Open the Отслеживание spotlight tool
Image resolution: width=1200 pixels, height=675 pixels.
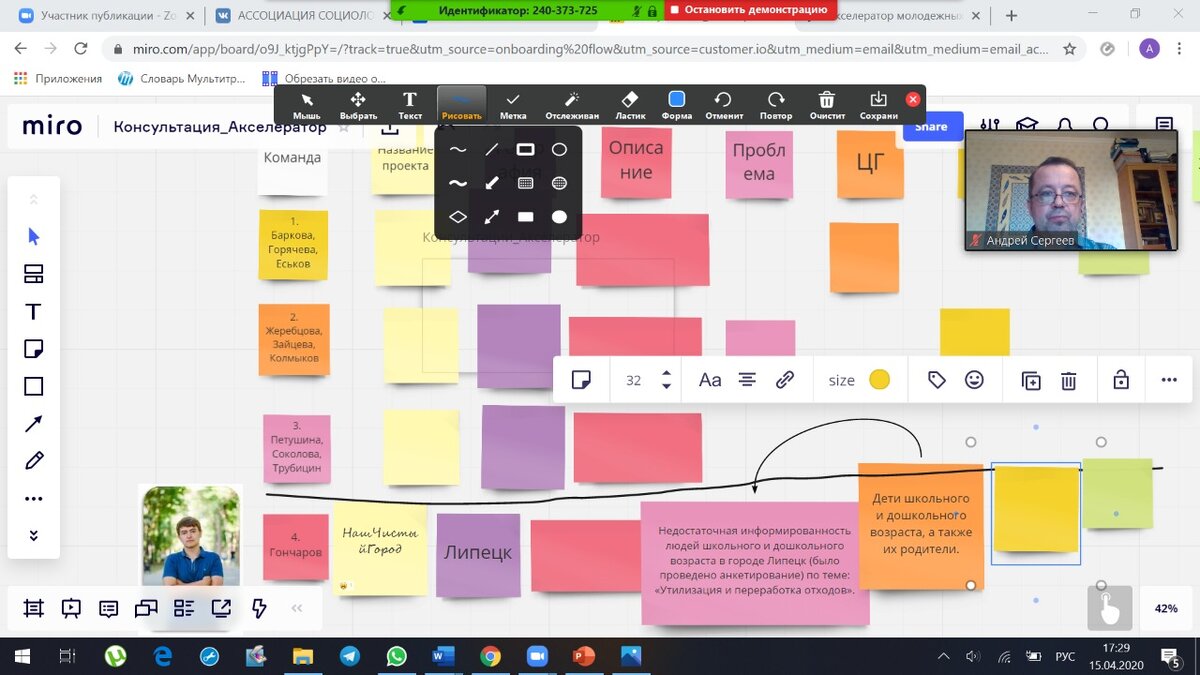coord(572,105)
